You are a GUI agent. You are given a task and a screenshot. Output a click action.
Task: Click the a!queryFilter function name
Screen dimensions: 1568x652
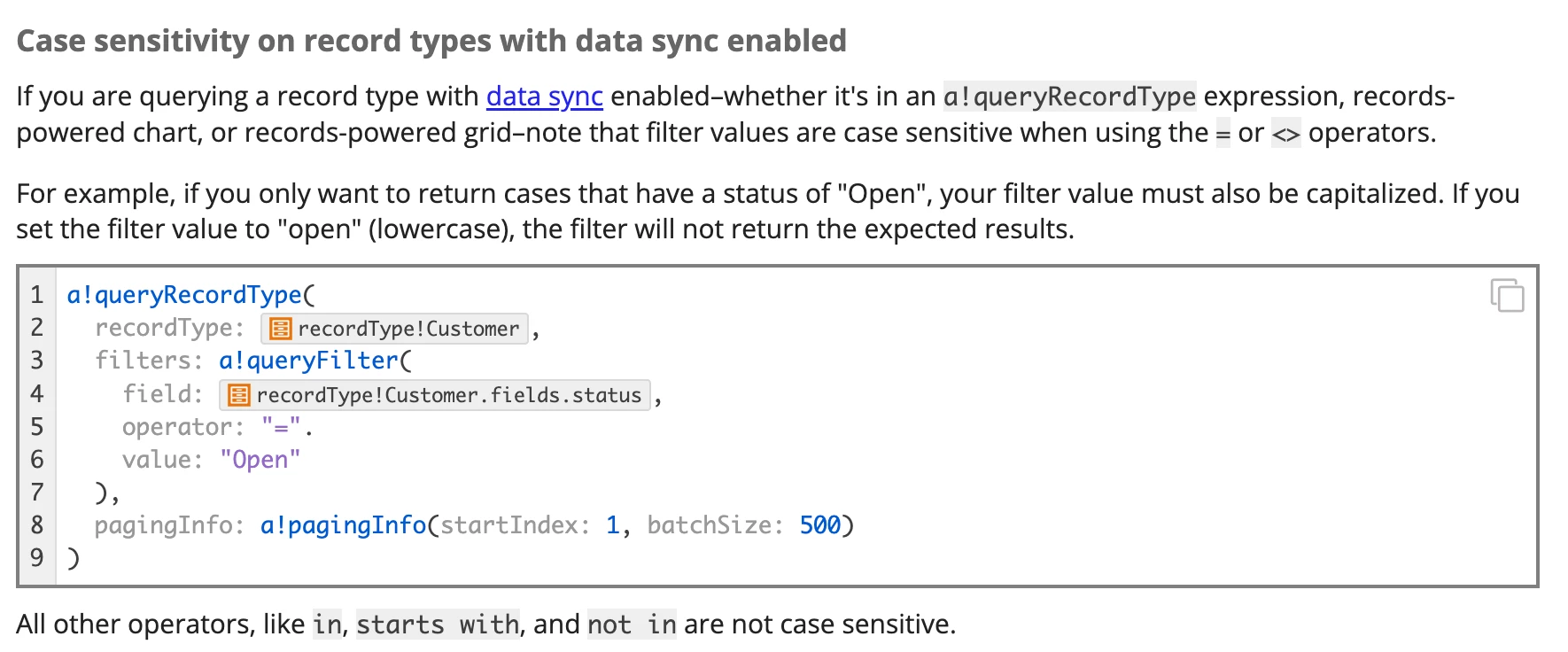308,361
